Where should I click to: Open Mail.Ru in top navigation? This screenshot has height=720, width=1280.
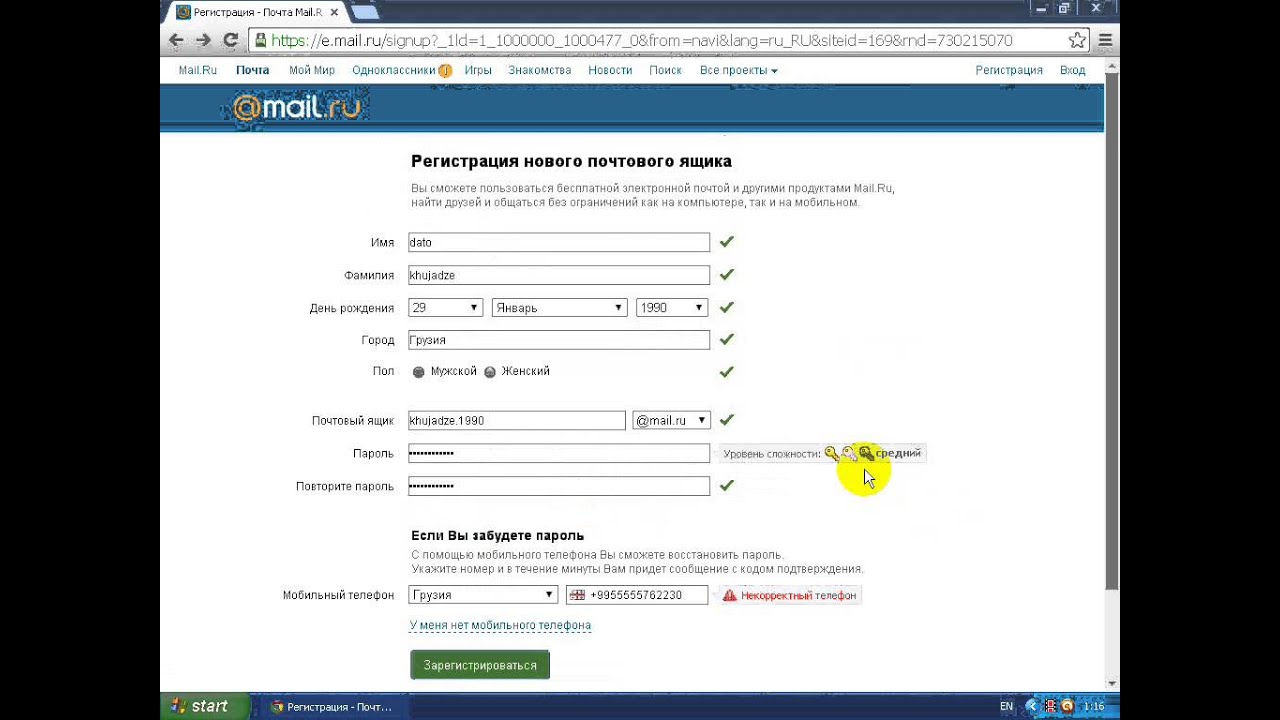pos(197,71)
